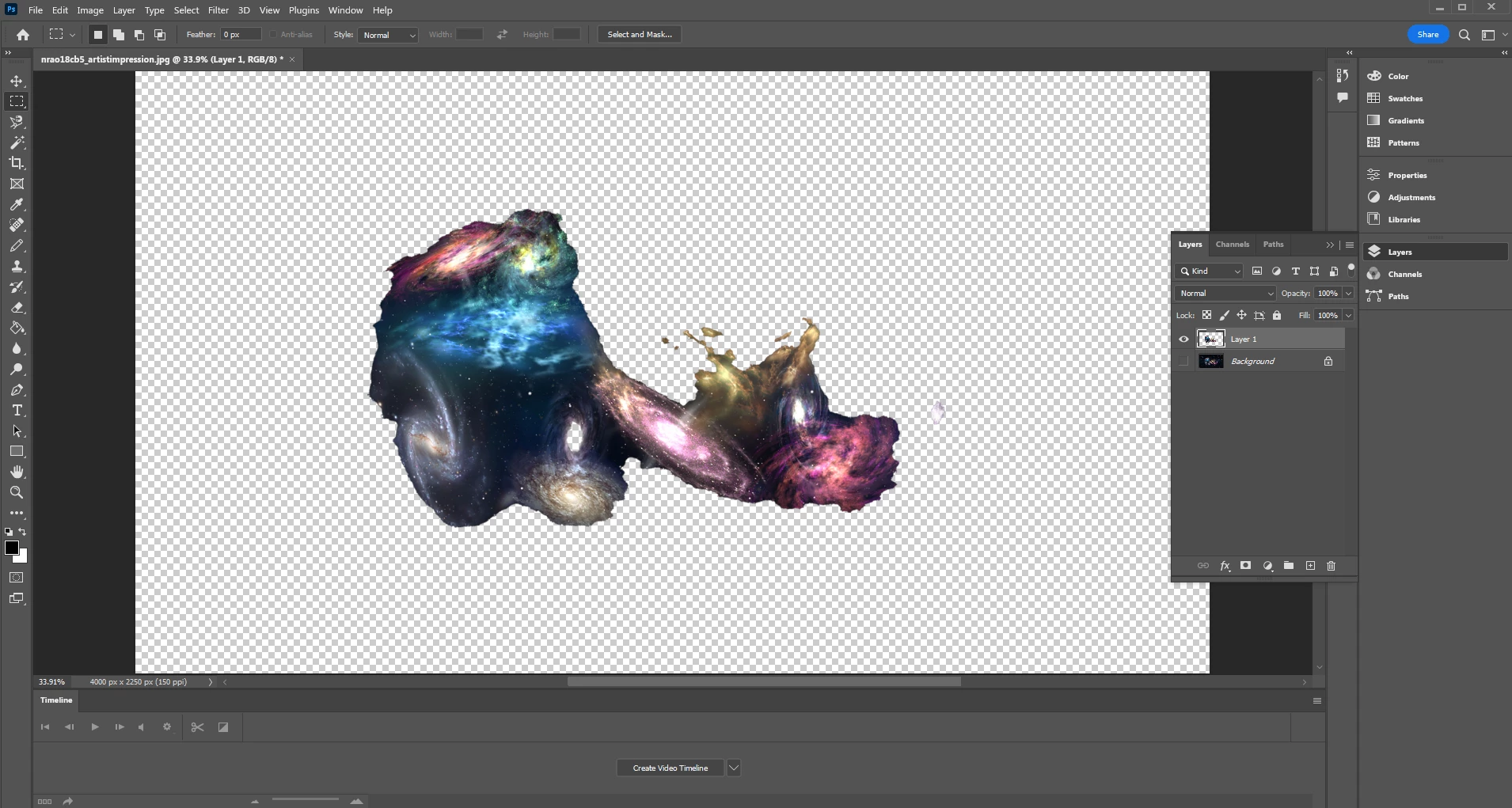Viewport: 1512px width, 808px height.
Task: Enable lock all for layer
Action: pyautogui.click(x=1277, y=315)
